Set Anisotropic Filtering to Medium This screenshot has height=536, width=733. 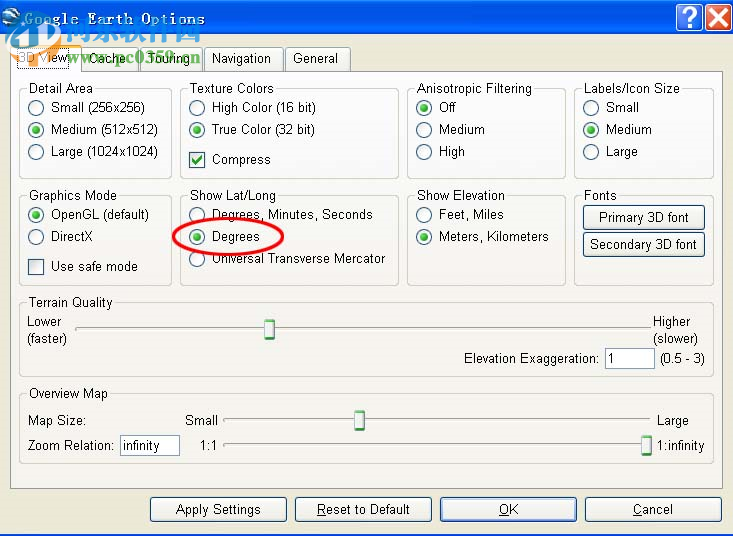click(451, 129)
